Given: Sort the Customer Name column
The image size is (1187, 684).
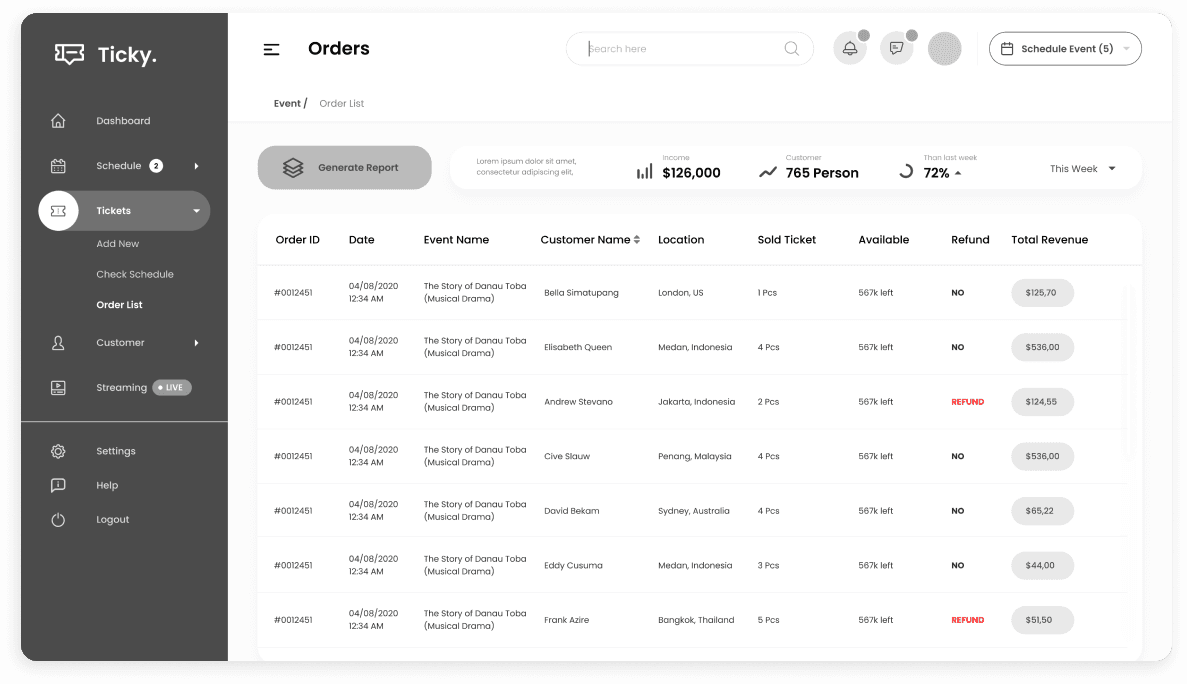Looking at the screenshot, I should click(637, 239).
